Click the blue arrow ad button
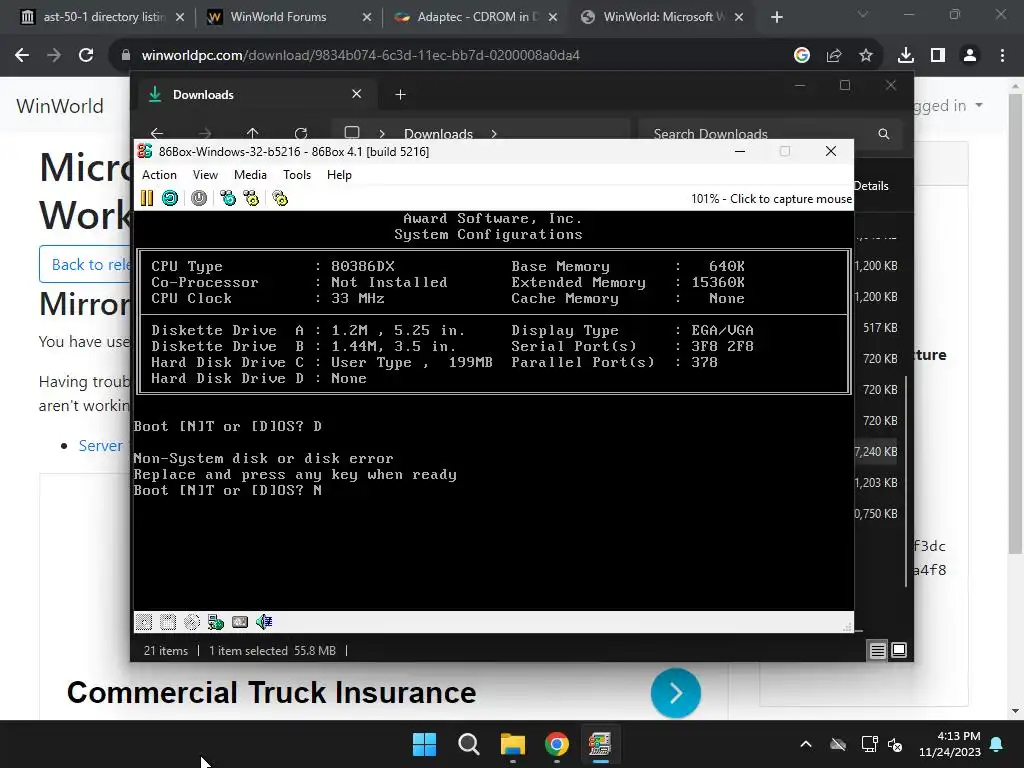 click(x=676, y=693)
